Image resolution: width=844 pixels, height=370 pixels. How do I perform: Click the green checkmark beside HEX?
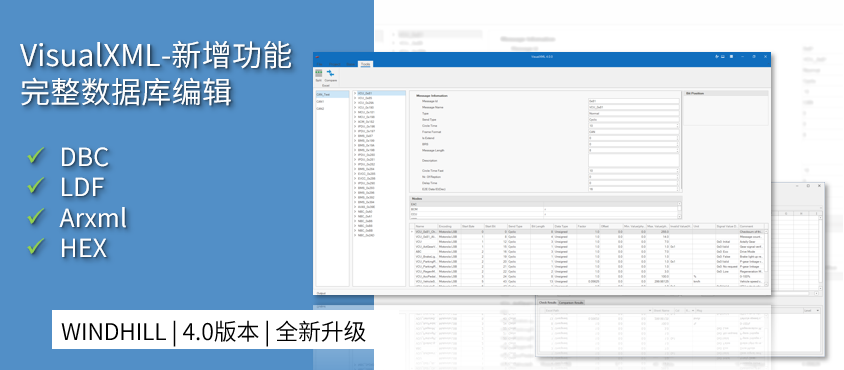point(36,246)
